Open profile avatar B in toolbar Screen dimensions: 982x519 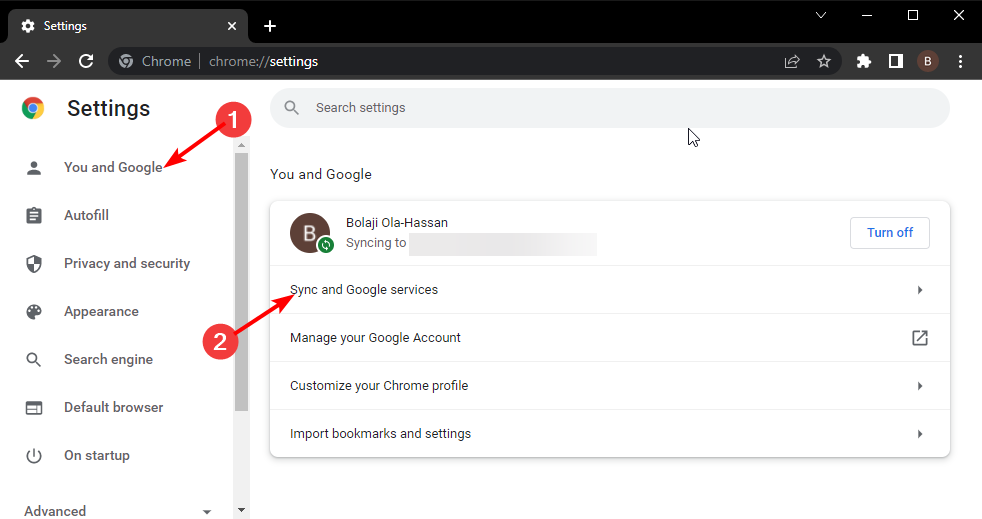pyautogui.click(x=928, y=61)
